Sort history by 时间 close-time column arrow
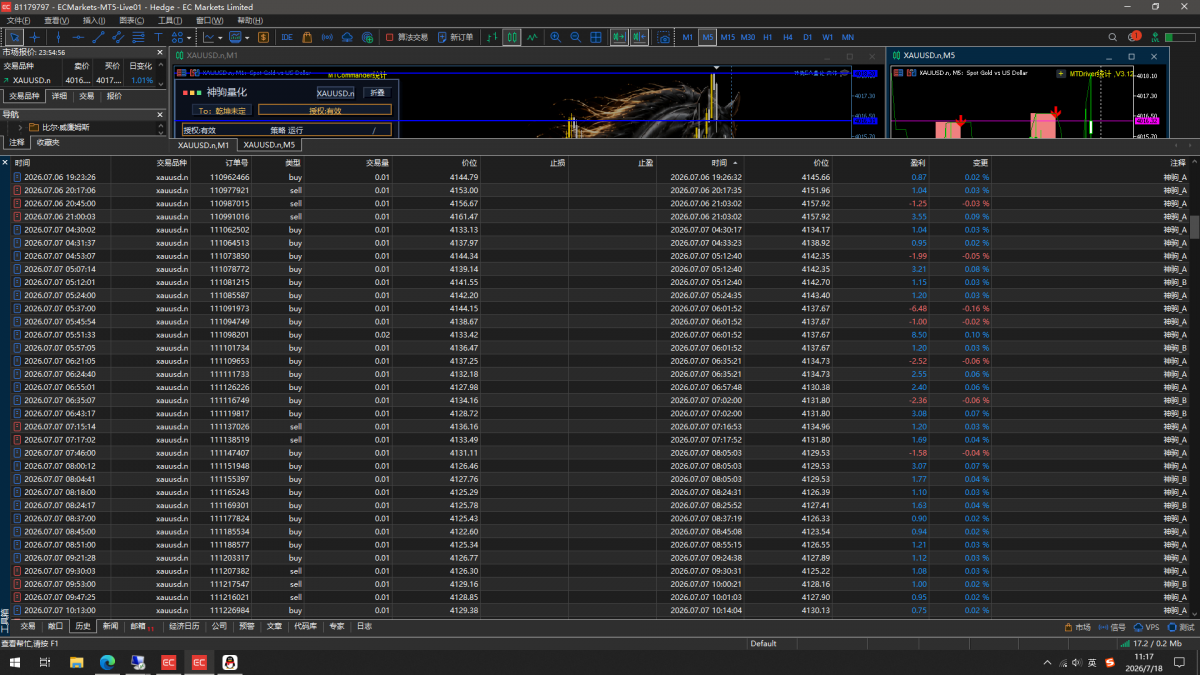1200x675 pixels. 737,162
